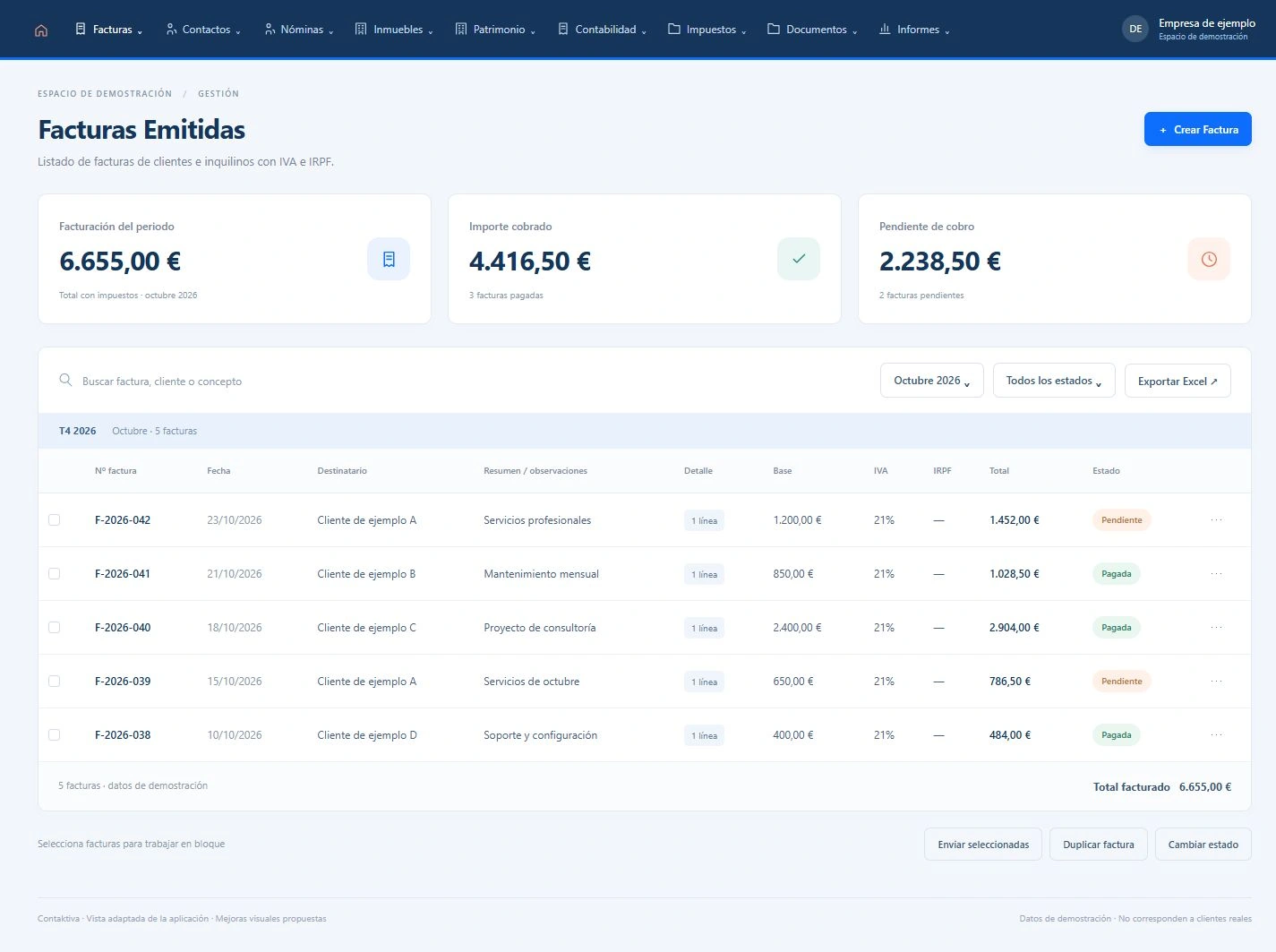The height and width of the screenshot is (952, 1276).
Task: Expand the Inmuebles menu
Action: pyautogui.click(x=394, y=30)
